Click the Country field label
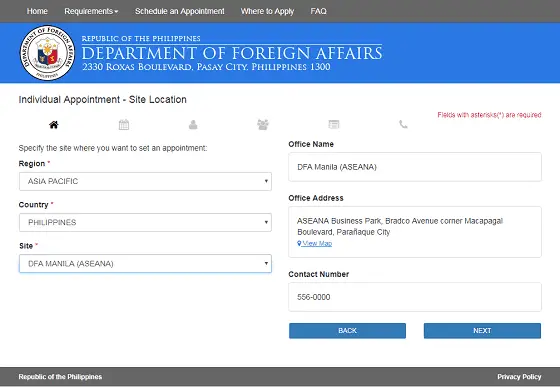This screenshot has height=387, width=560. [33, 205]
